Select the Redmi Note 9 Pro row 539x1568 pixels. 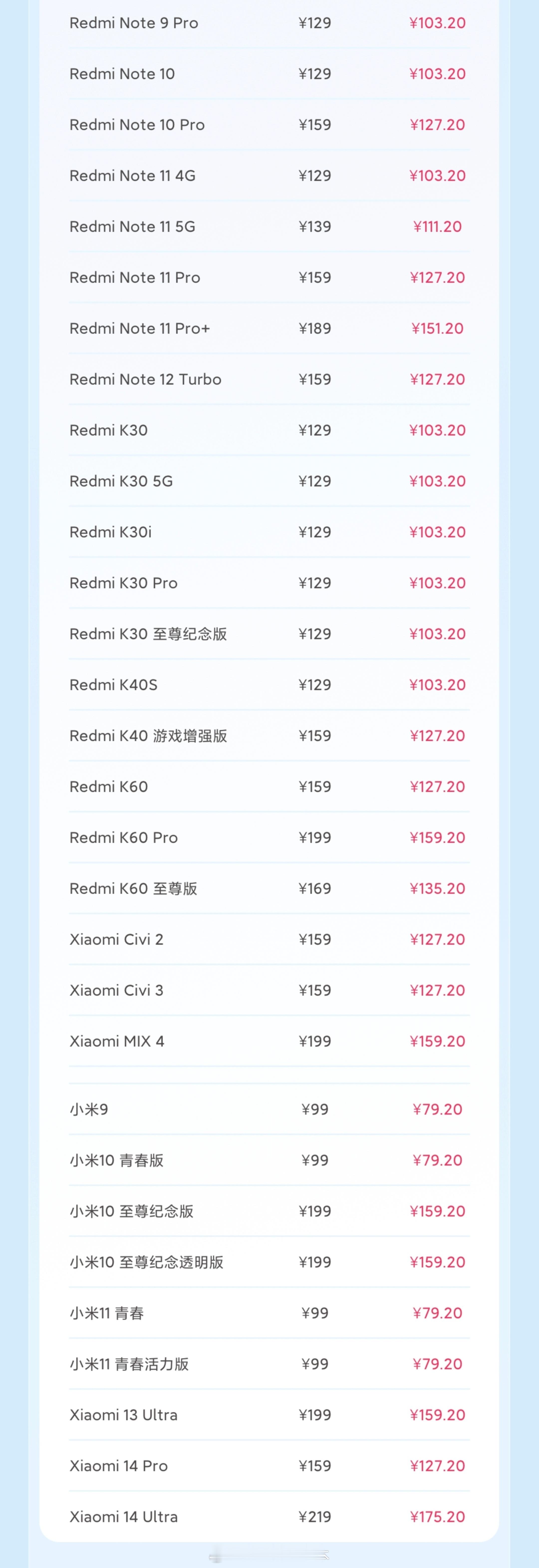(269, 23)
